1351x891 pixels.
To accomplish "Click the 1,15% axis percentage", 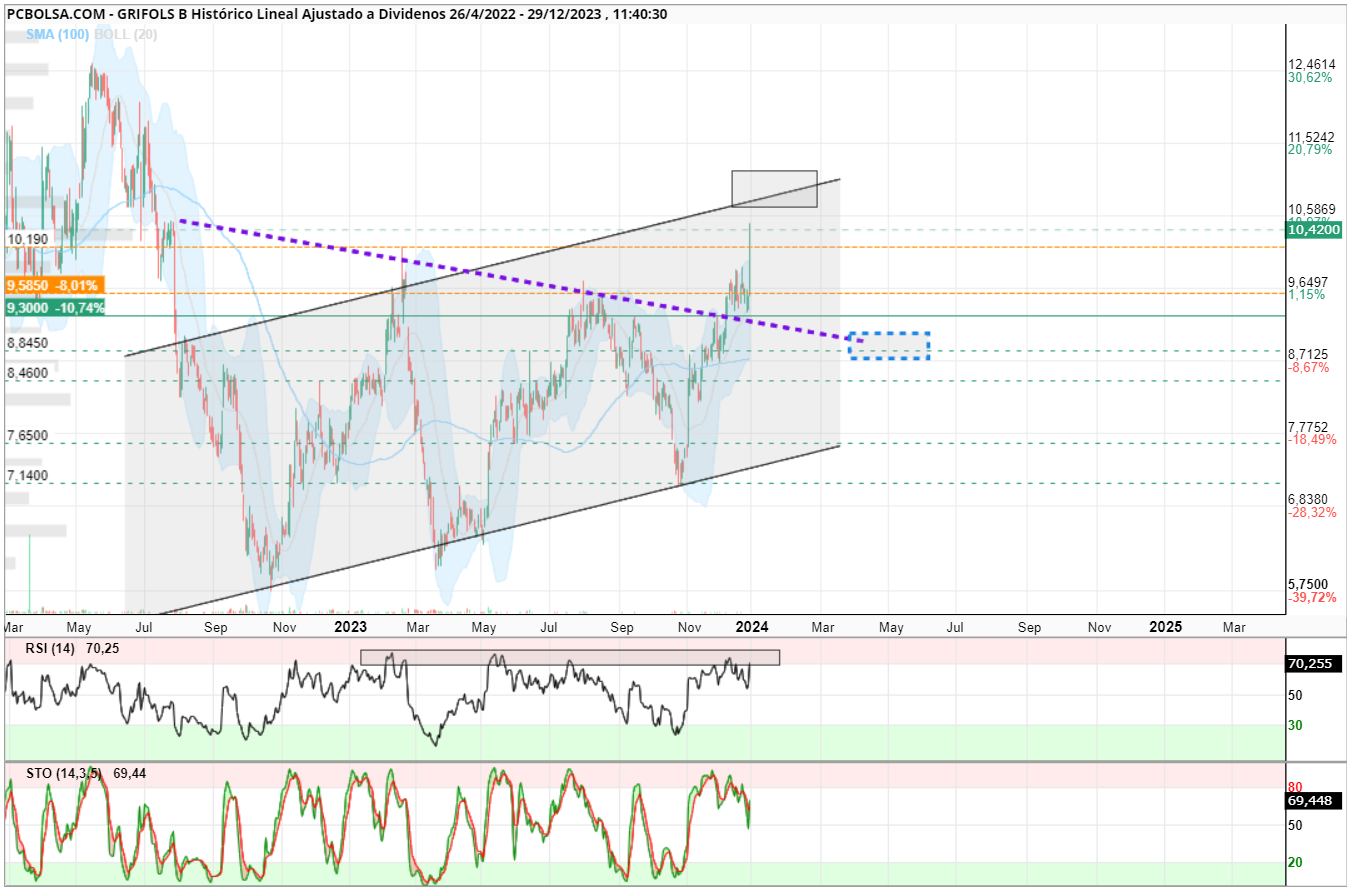I will (1307, 295).
